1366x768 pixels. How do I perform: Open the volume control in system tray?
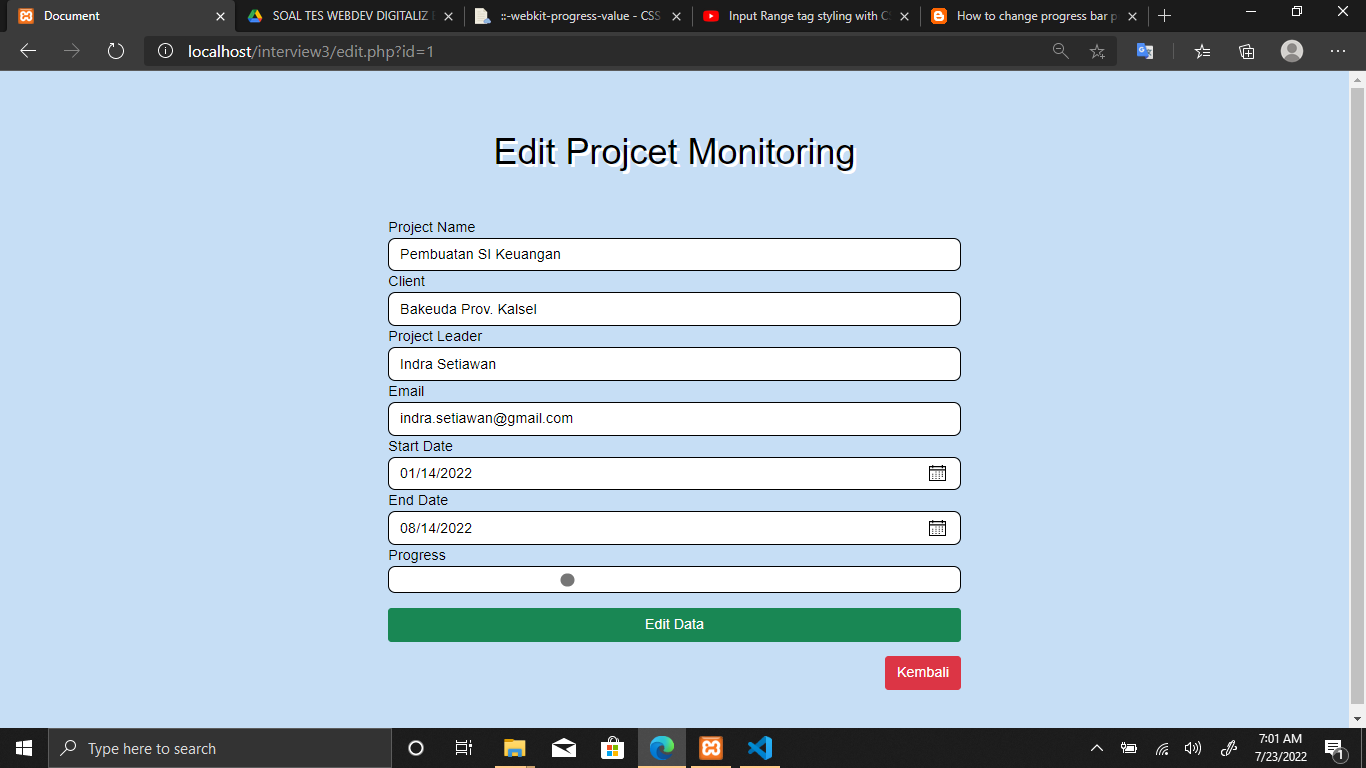[x=1192, y=748]
